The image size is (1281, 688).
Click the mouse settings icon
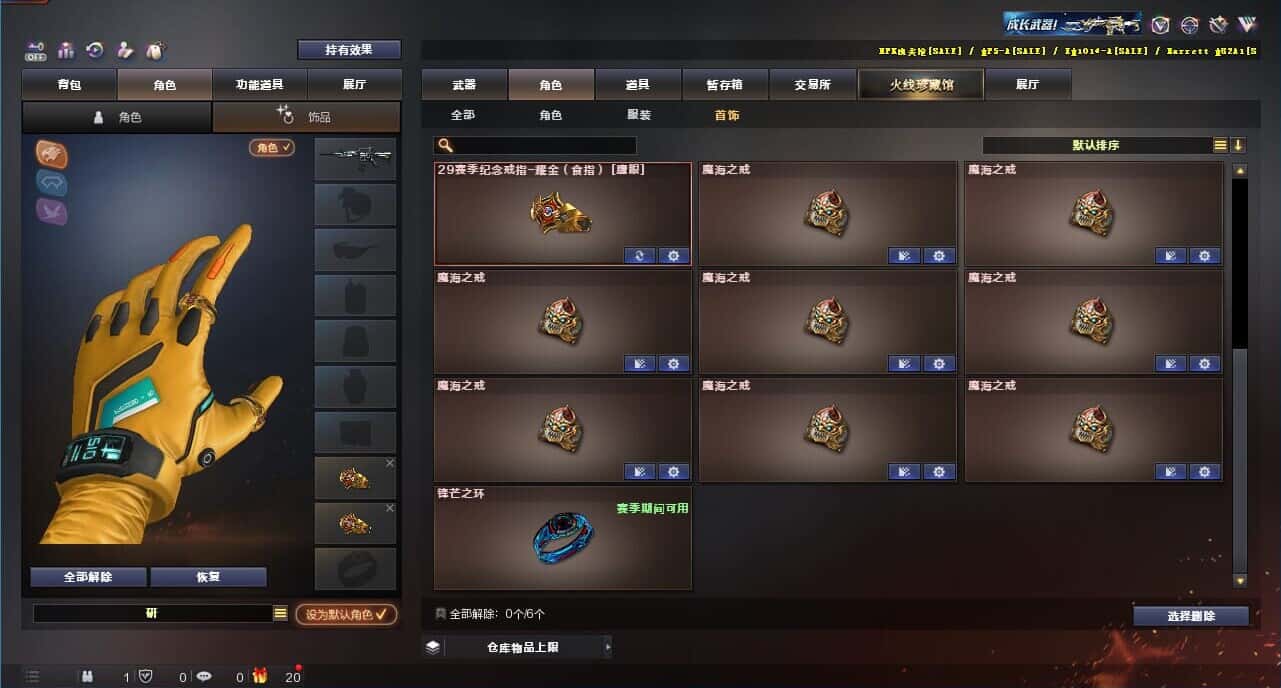pyautogui.click(x=153, y=49)
